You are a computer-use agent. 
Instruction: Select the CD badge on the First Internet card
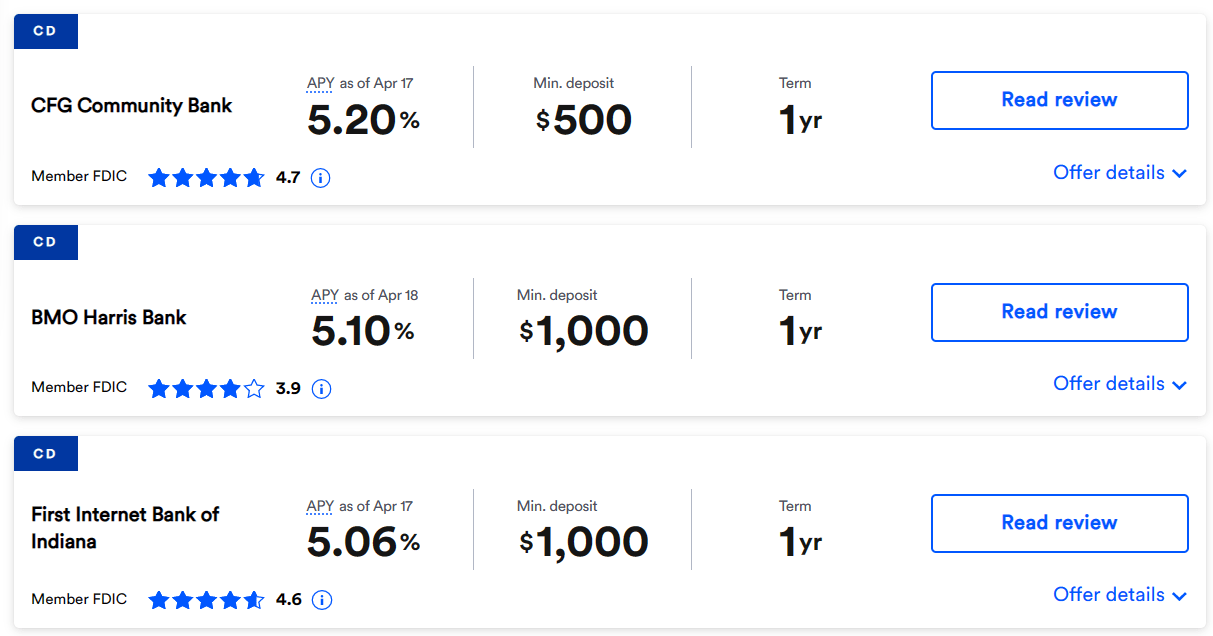(x=45, y=454)
